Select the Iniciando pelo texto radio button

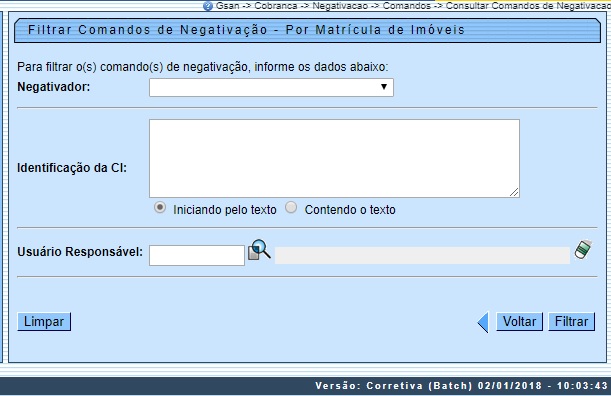(160, 207)
